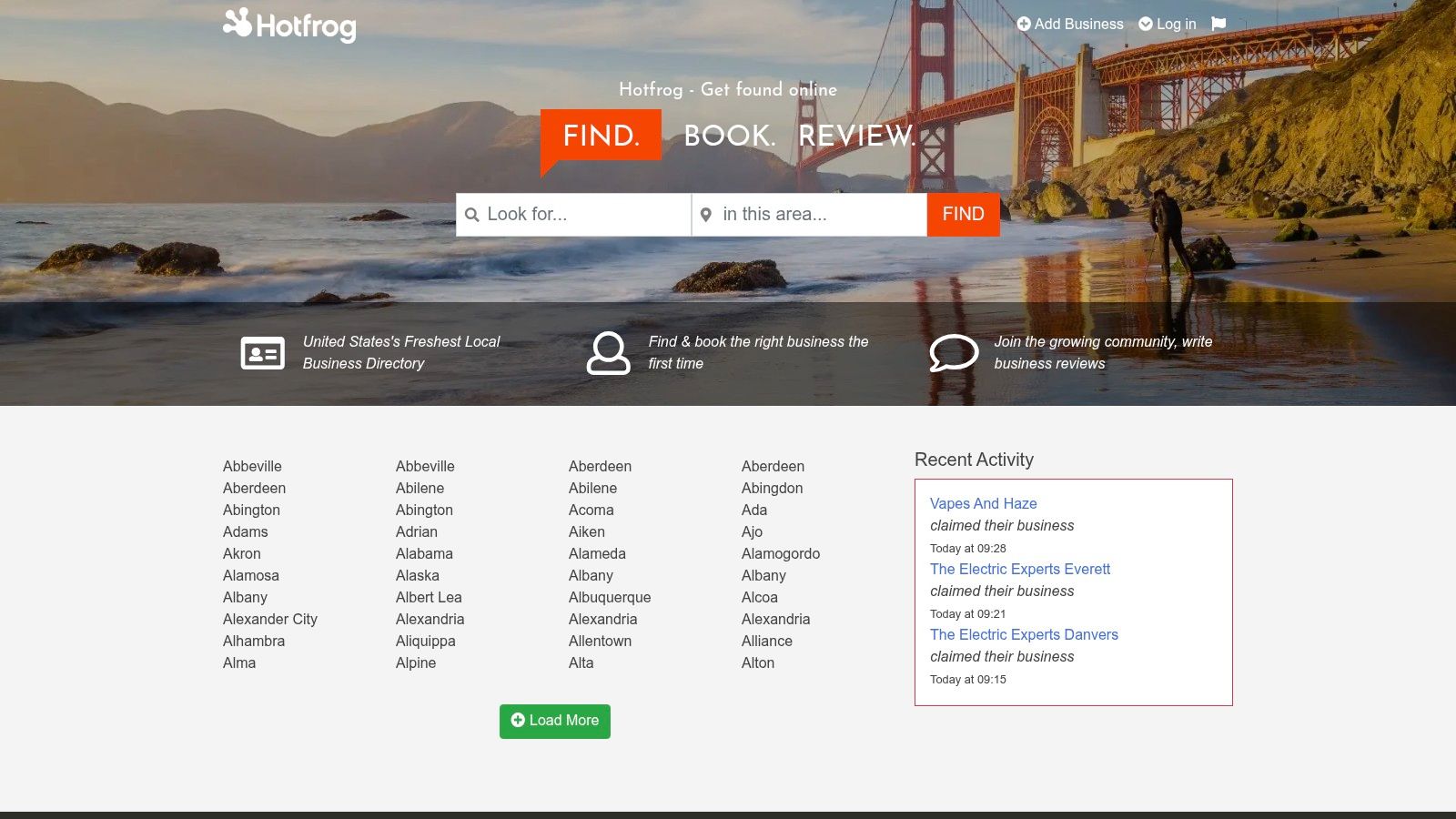Open the Alton city link
Viewport: 1456px width, 819px height.
[758, 662]
